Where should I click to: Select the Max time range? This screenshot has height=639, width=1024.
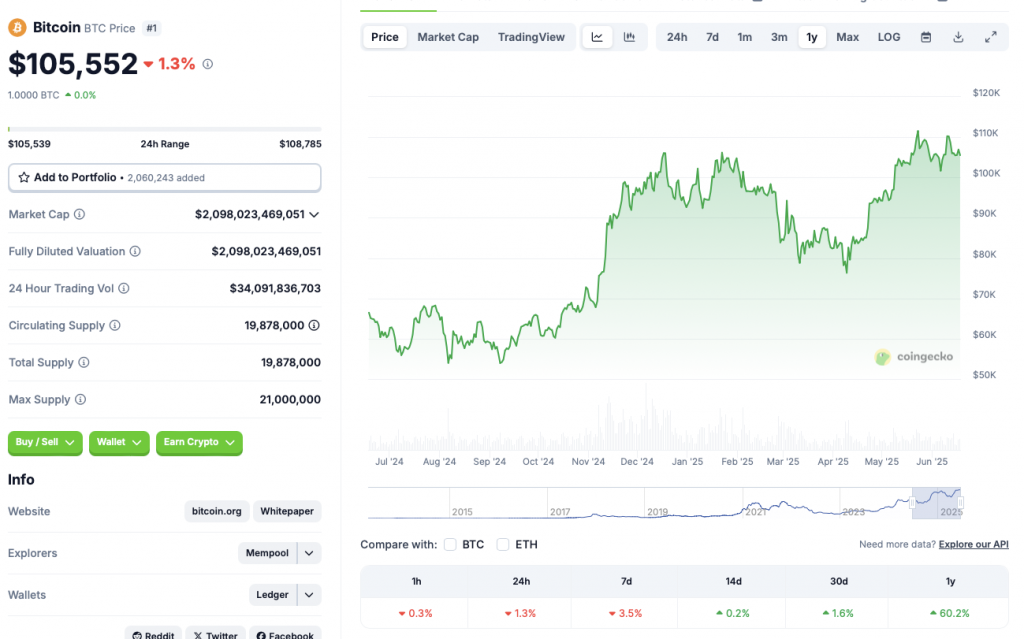point(848,37)
